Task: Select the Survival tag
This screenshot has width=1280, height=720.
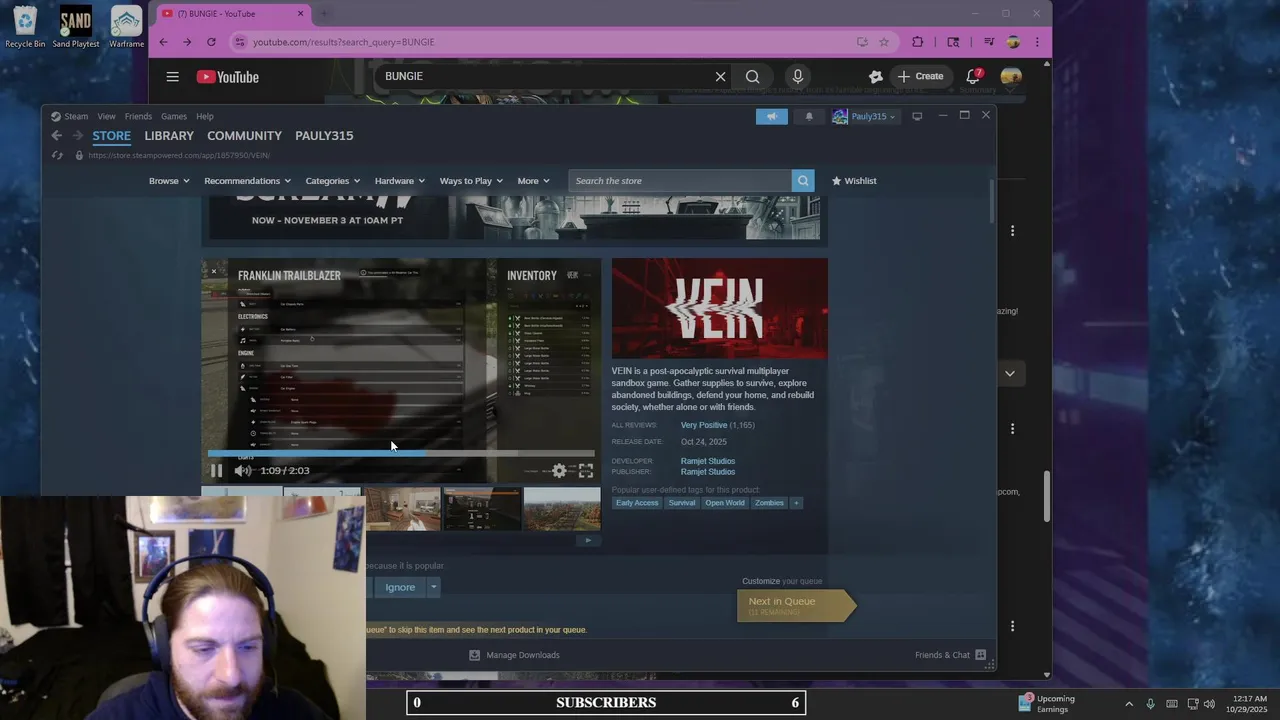Action: (x=682, y=503)
